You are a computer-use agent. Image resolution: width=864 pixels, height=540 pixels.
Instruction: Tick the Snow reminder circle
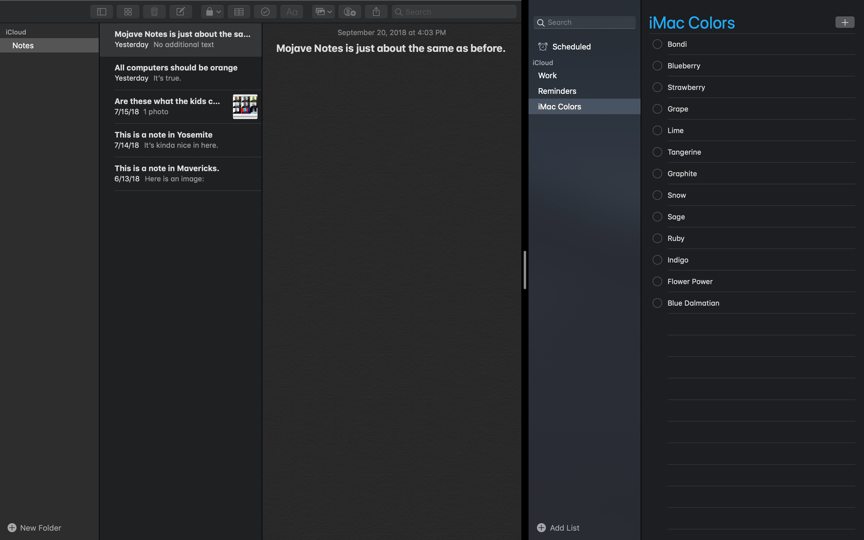click(x=657, y=195)
